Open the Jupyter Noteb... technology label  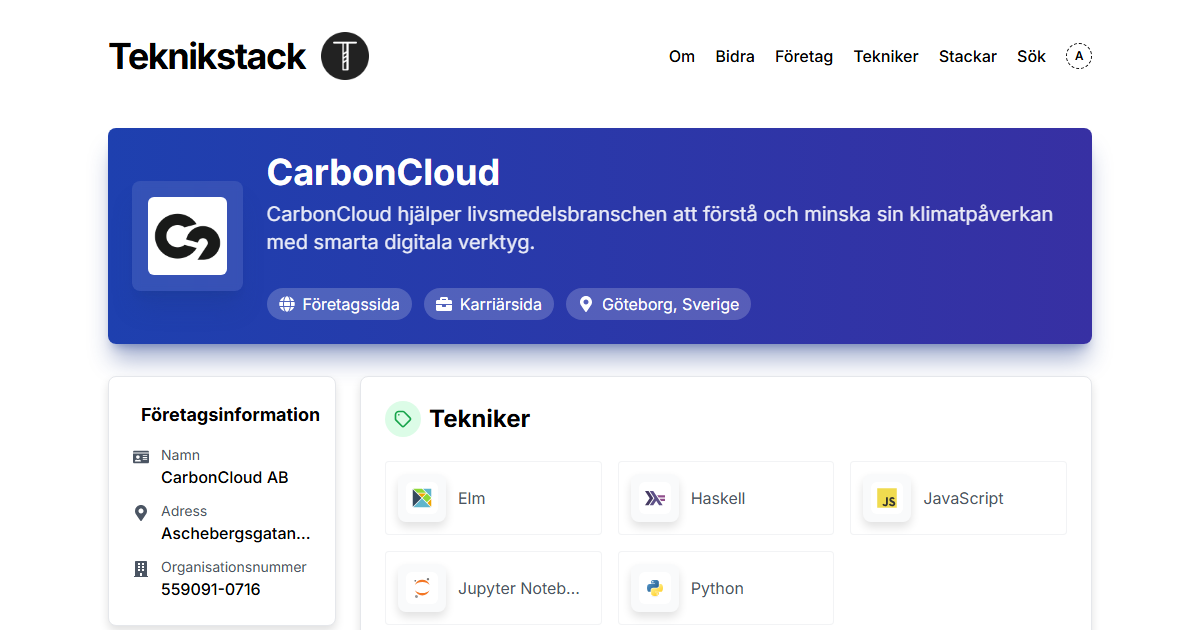(x=519, y=588)
